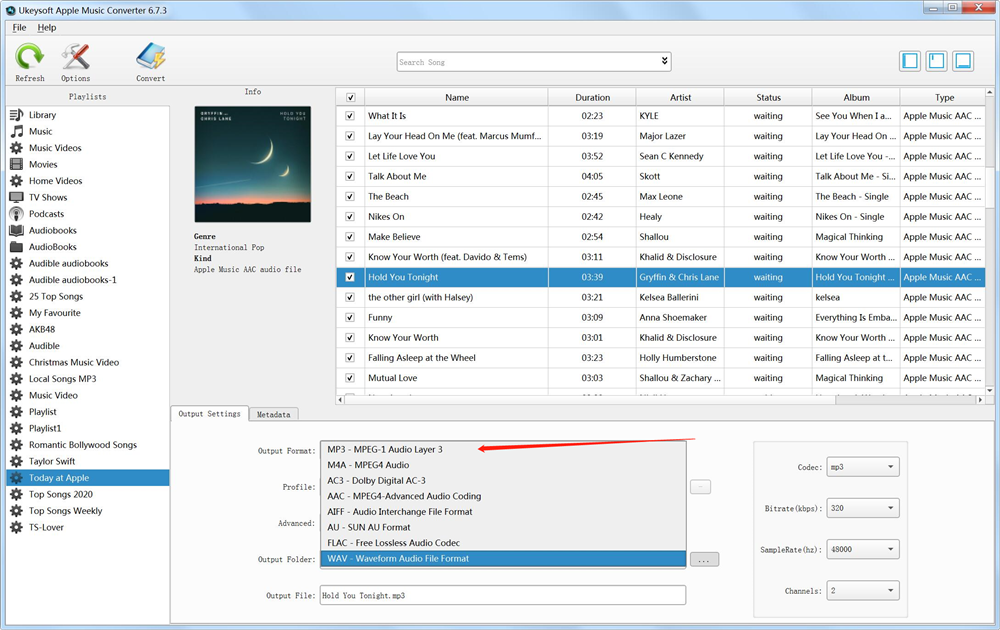Image resolution: width=1000 pixels, height=630 pixels.
Task: Switch to the third layout view icon
Action: click(963, 61)
